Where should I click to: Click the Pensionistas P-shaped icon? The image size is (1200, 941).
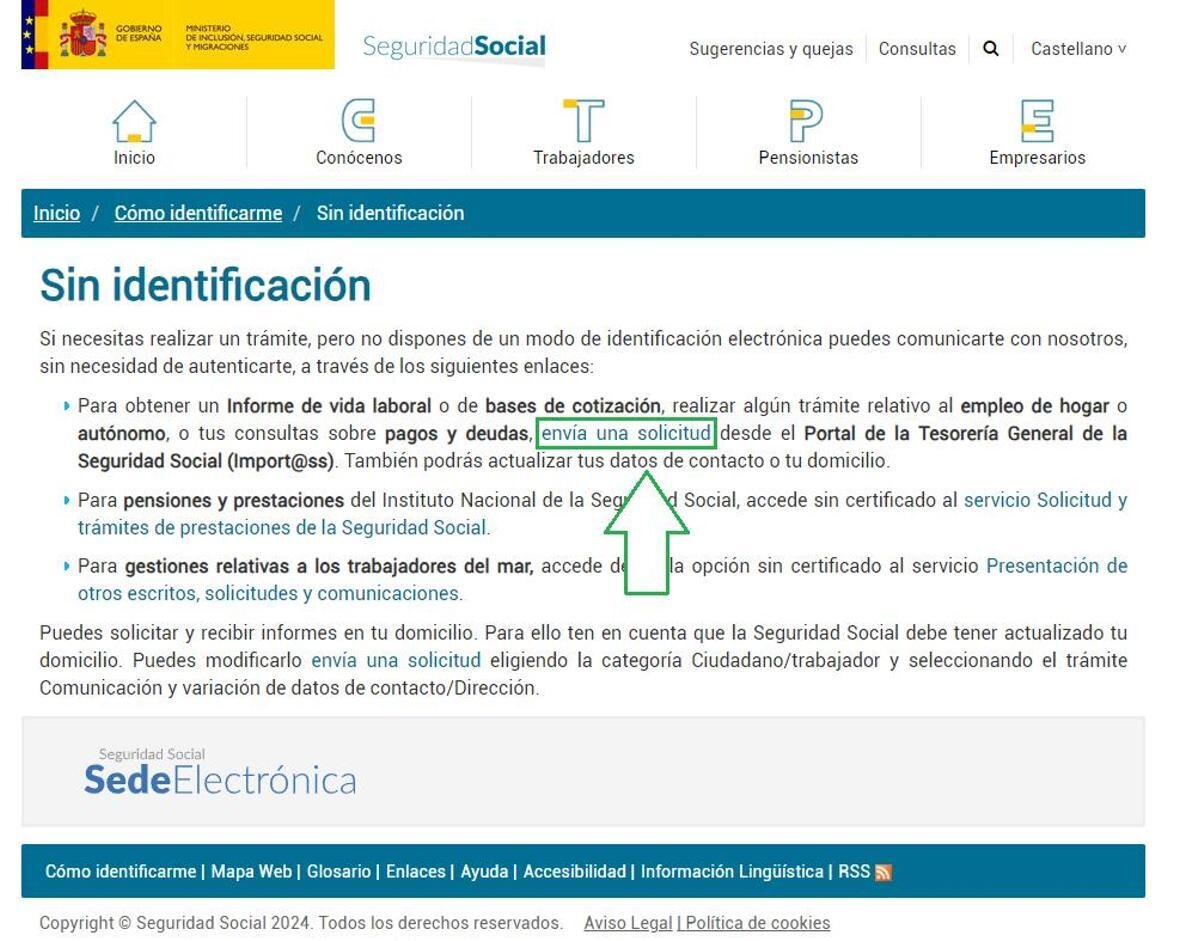[807, 121]
